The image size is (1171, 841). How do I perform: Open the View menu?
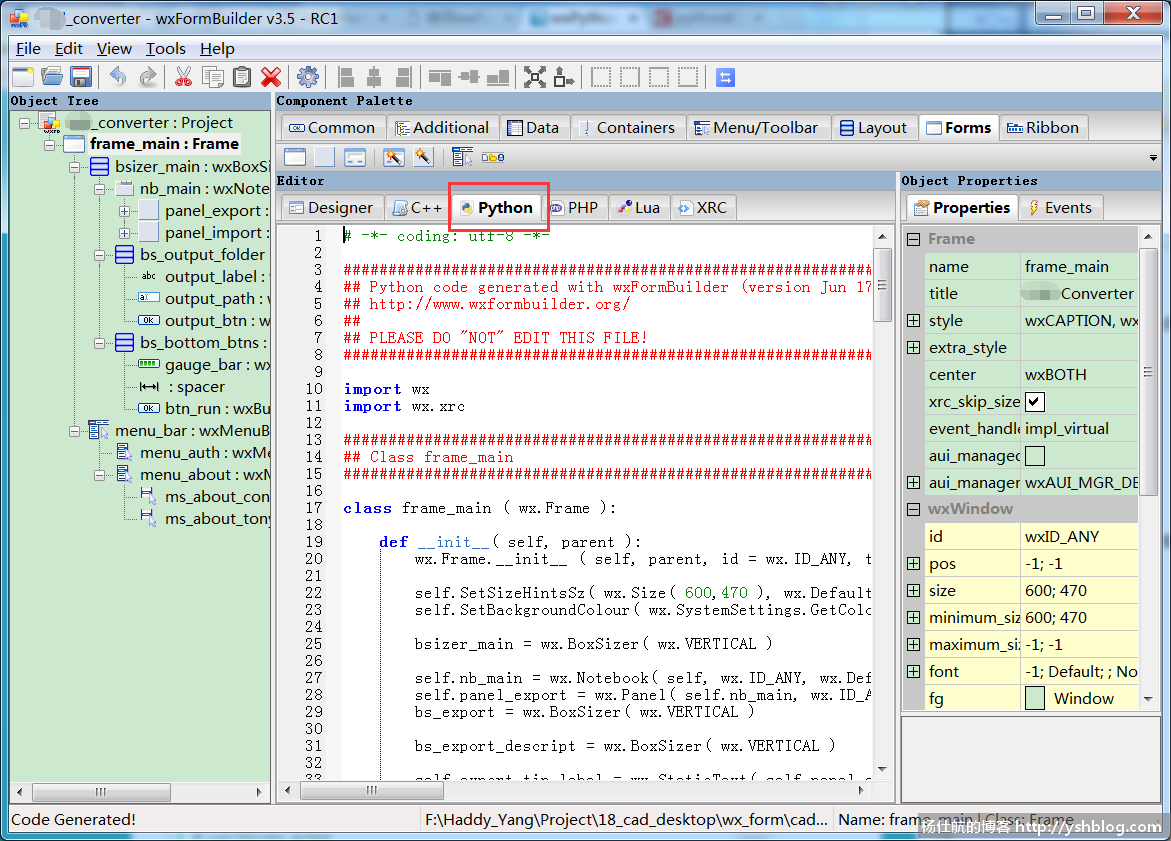pyautogui.click(x=114, y=49)
